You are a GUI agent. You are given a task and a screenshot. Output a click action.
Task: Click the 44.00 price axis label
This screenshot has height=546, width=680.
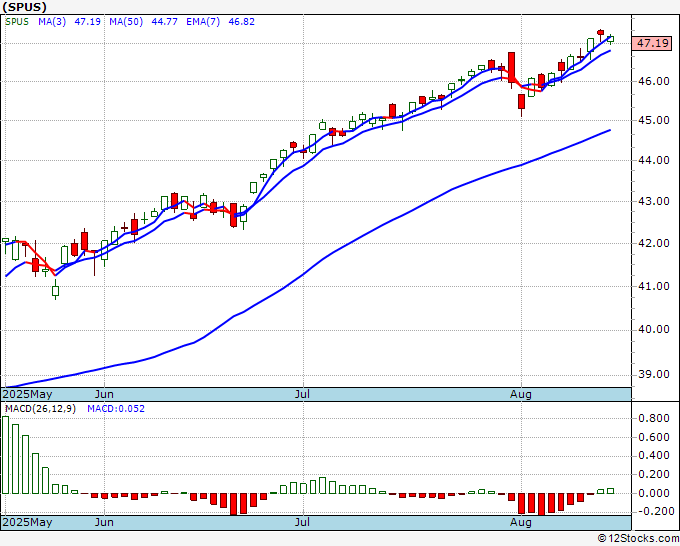point(654,160)
